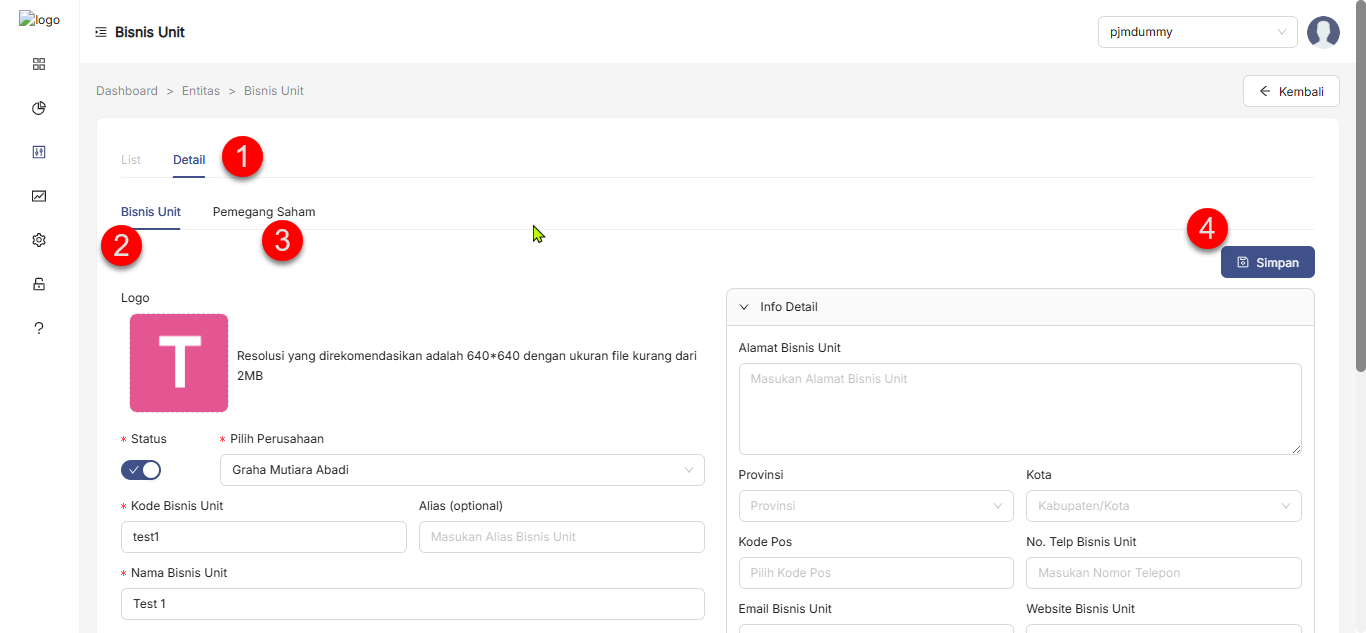This screenshot has width=1366, height=633.
Task: Select the sliders control icon in sidebar
Action: tap(39, 152)
